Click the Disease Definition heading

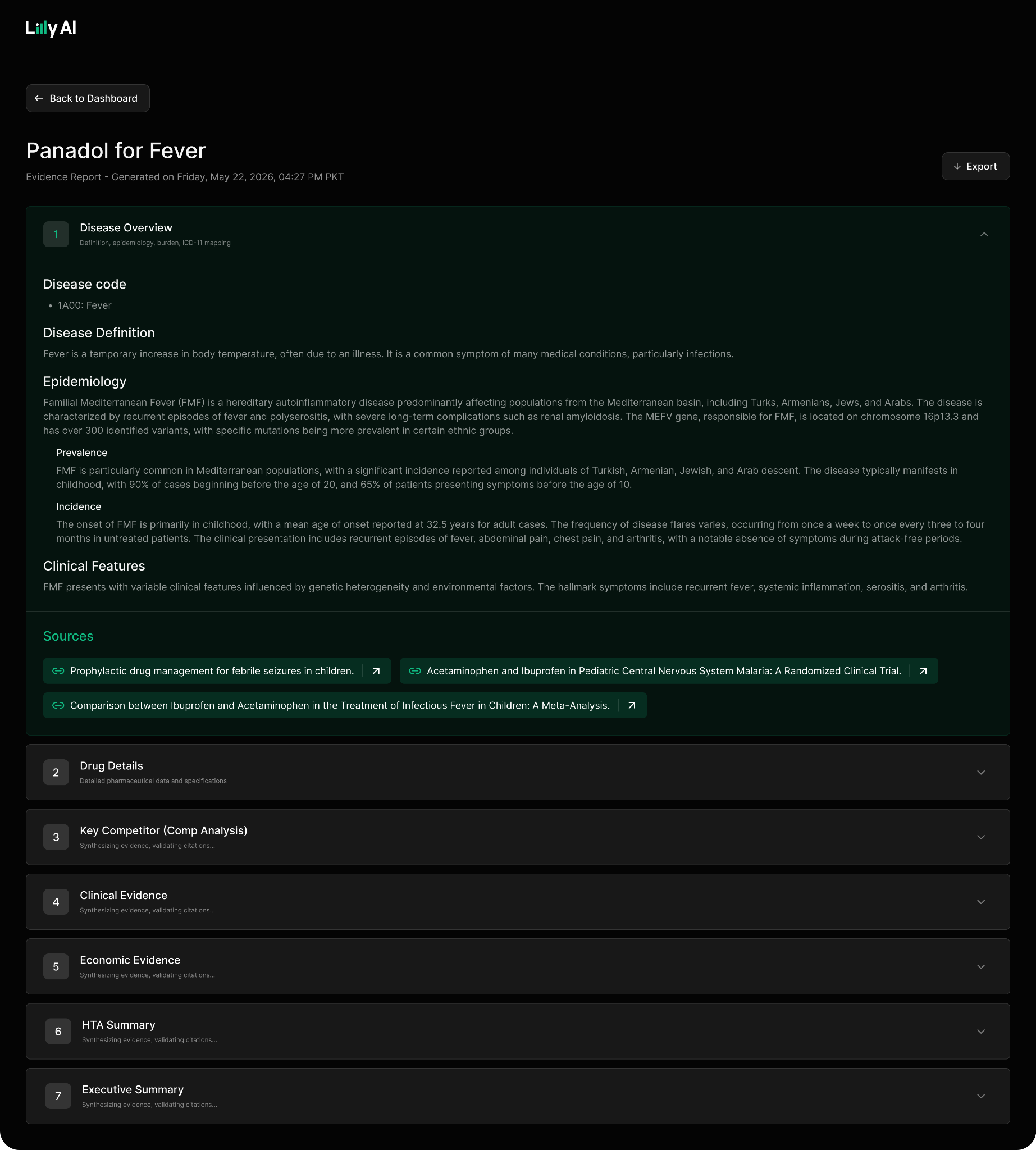[x=99, y=333]
